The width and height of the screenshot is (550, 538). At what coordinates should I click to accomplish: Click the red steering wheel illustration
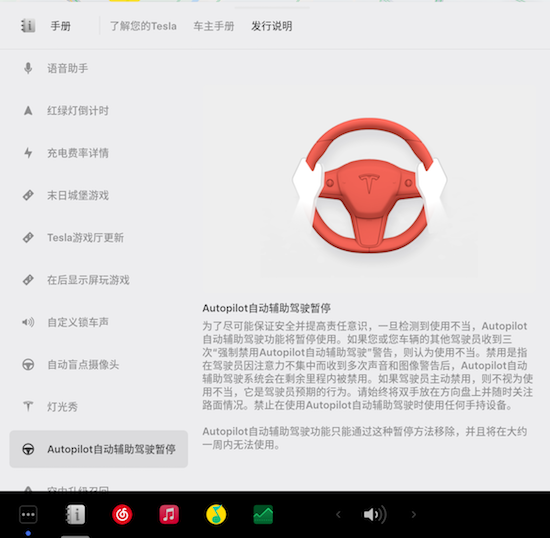tap(369, 185)
